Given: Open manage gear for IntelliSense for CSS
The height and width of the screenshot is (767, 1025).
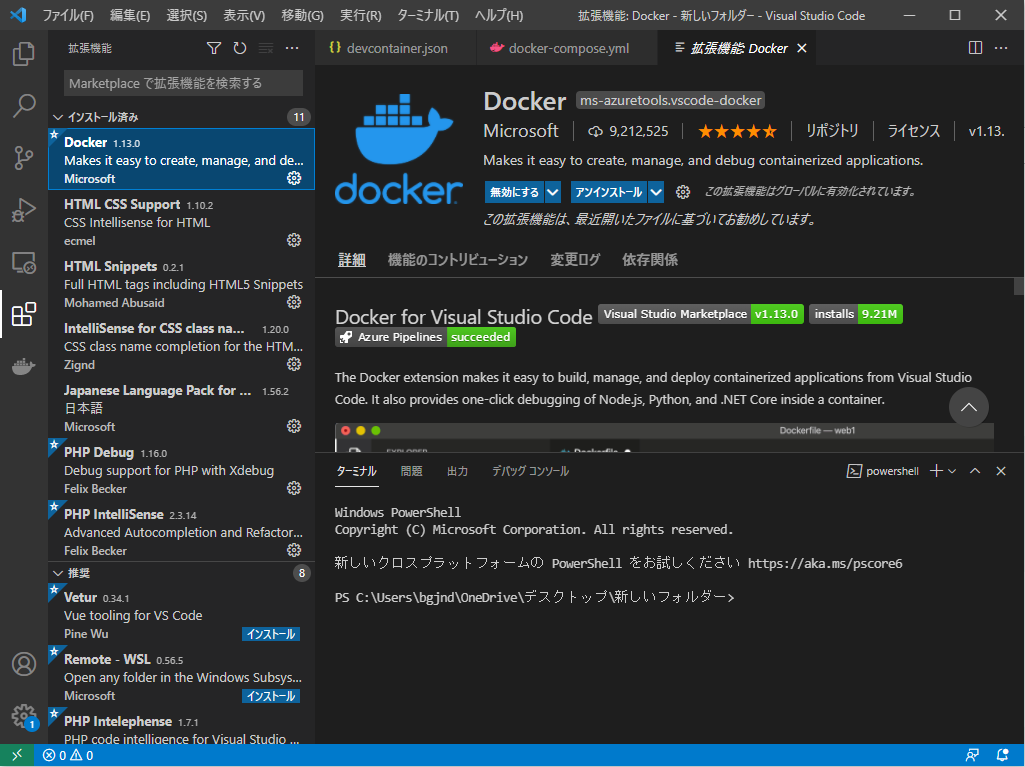Looking at the screenshot, I should click(294, 364).
